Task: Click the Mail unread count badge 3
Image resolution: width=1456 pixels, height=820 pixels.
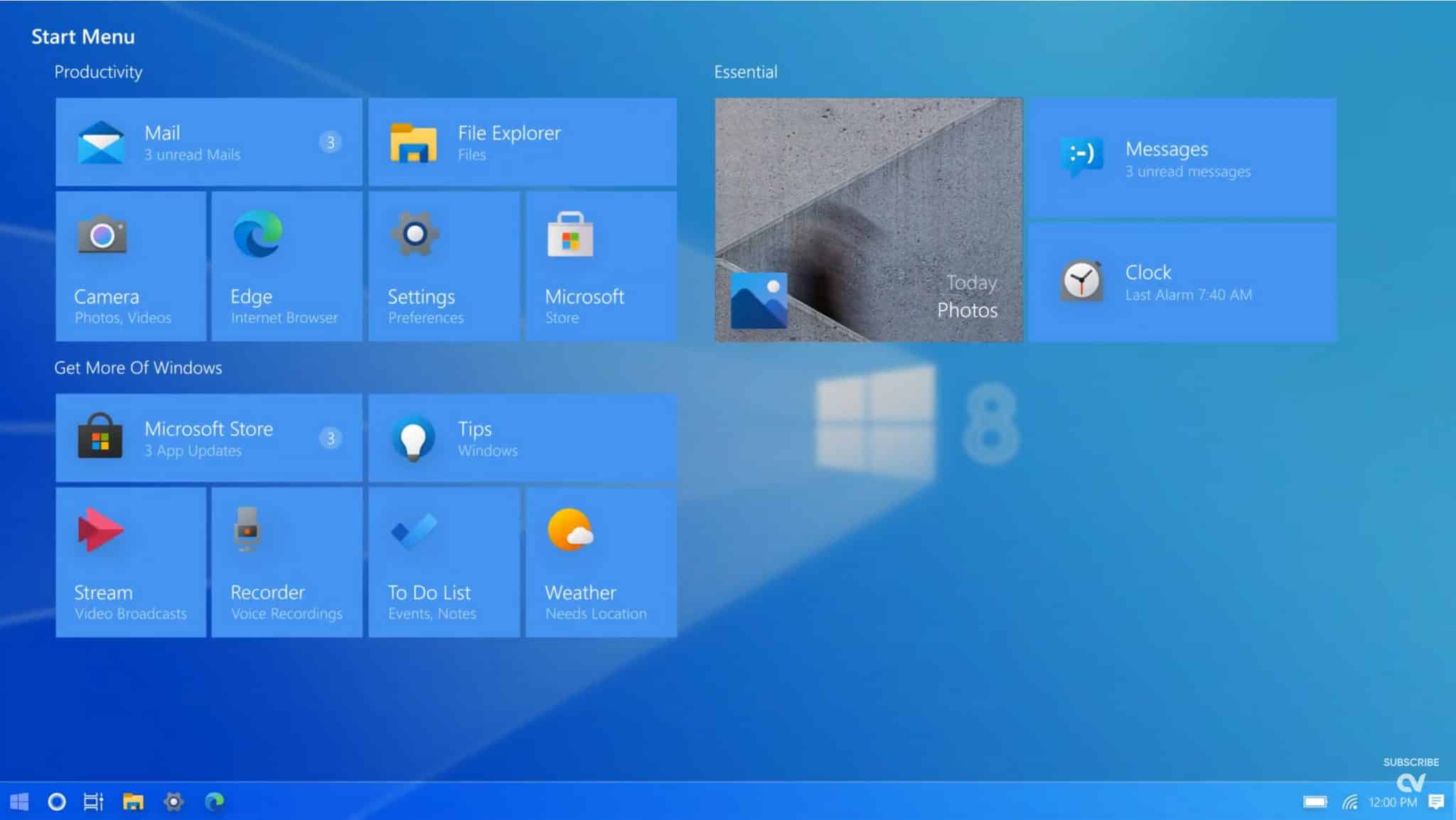Action: tap(330, 142)
